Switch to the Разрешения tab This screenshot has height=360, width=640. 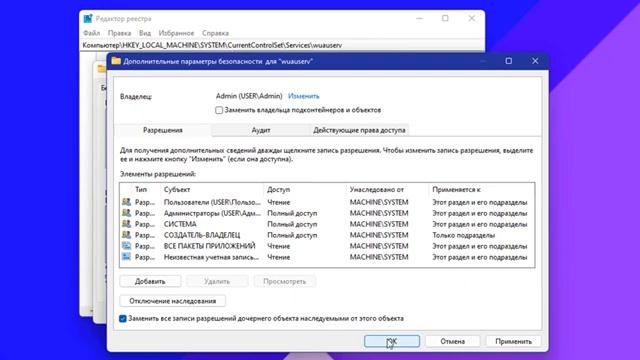coord(163,130)
